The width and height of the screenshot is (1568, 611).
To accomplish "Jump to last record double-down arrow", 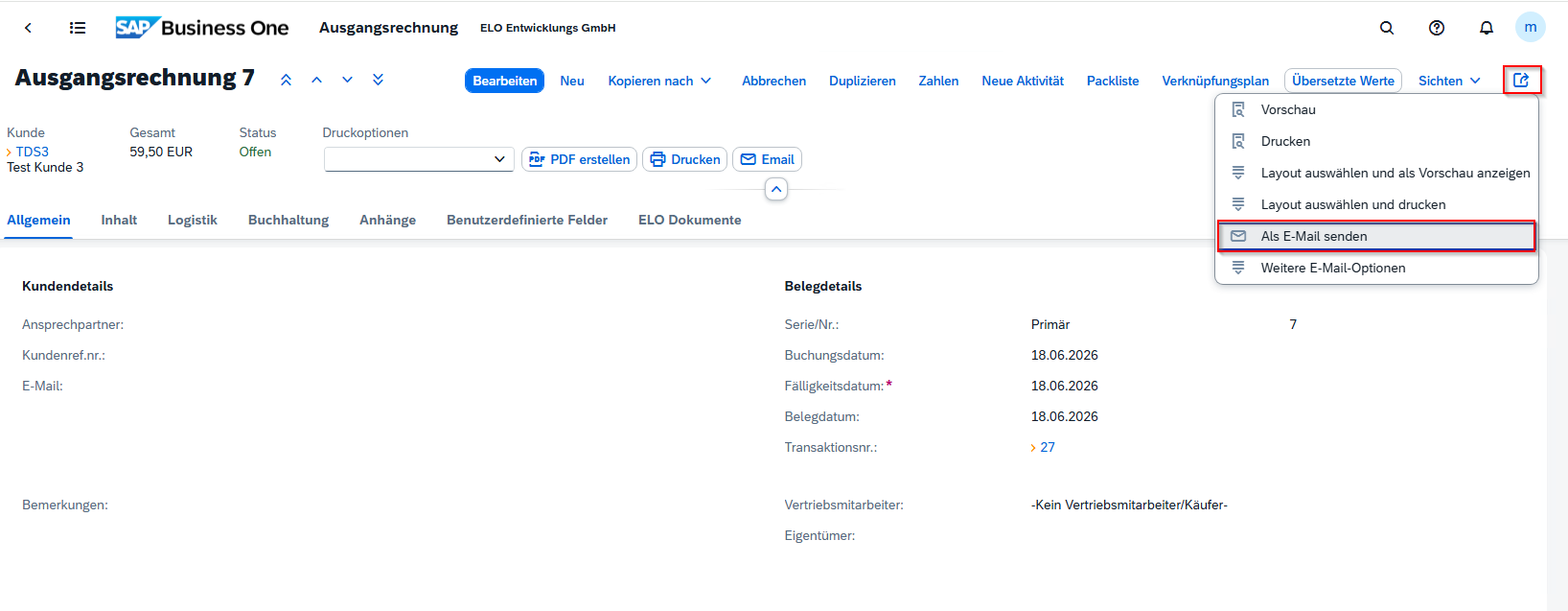I will (x=378, y=81).
